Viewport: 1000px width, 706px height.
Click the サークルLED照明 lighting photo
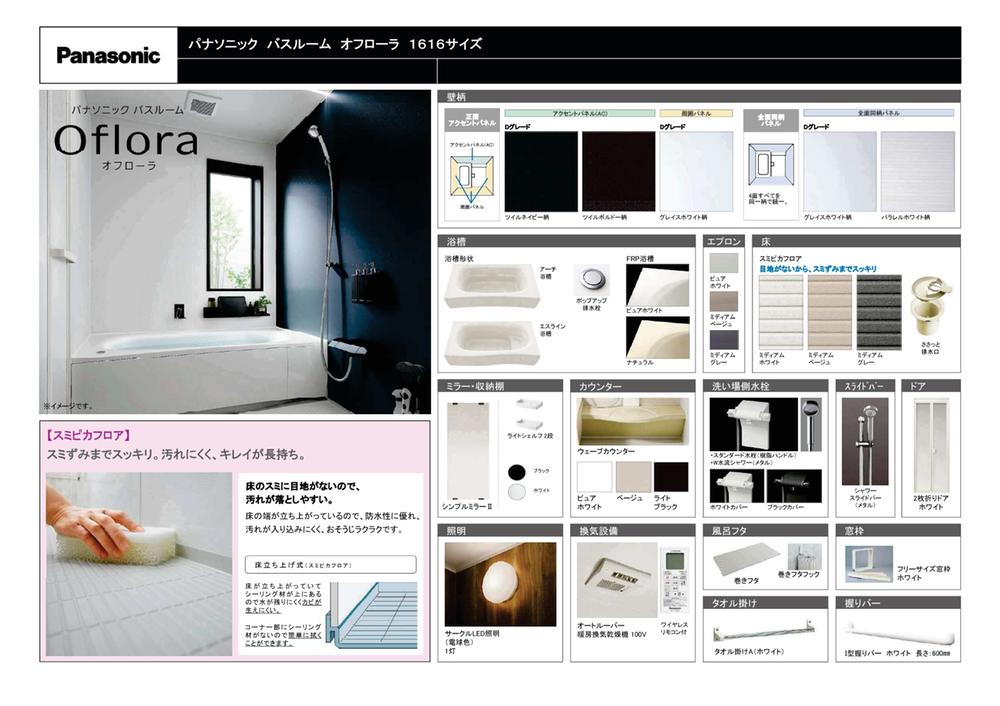(499, 583)
